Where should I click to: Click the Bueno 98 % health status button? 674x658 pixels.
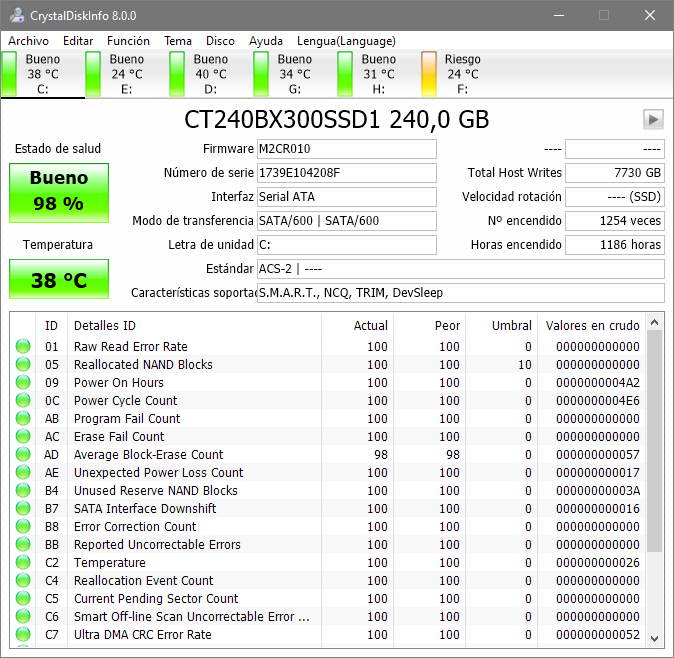coord(59,193)
